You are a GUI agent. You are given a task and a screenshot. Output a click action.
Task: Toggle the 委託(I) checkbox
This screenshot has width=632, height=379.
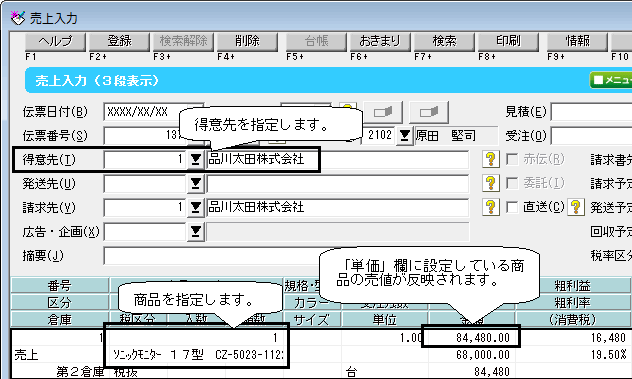(512, 183)
